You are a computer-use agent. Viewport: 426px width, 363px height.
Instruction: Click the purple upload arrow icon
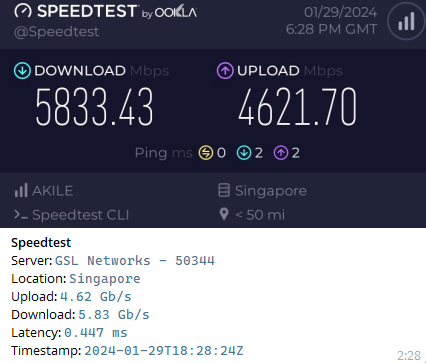click(225, 71)
